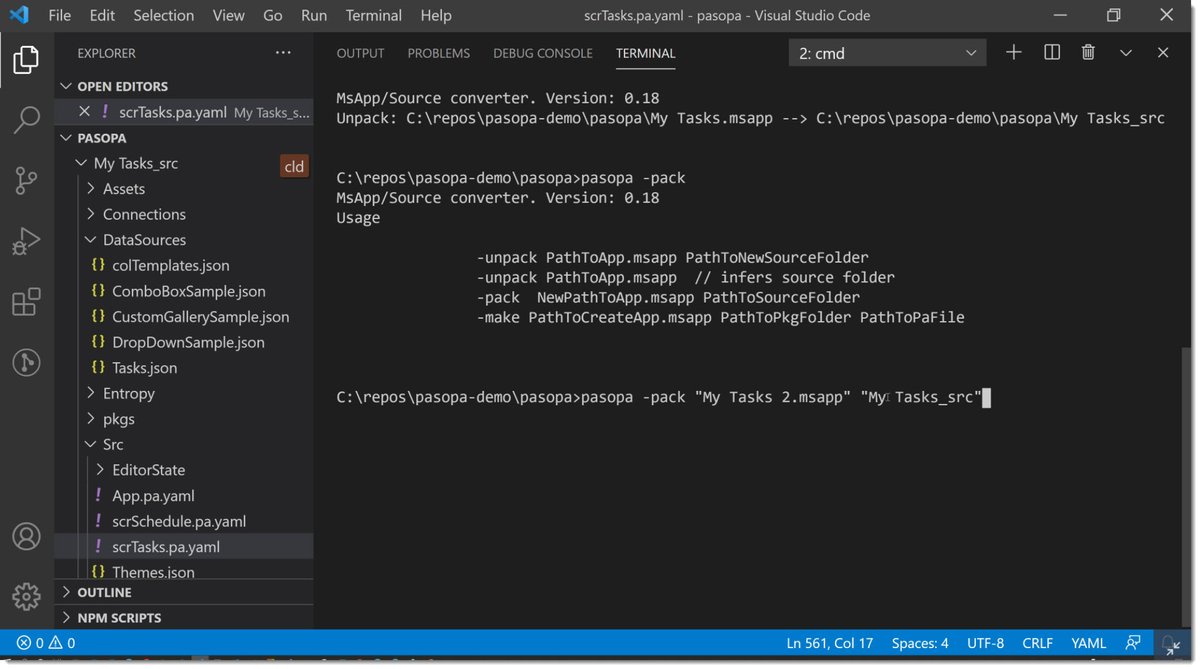Collapse the DataSources folder
The height and width of the screenshot is (669, 1200).
coord(91,240)
